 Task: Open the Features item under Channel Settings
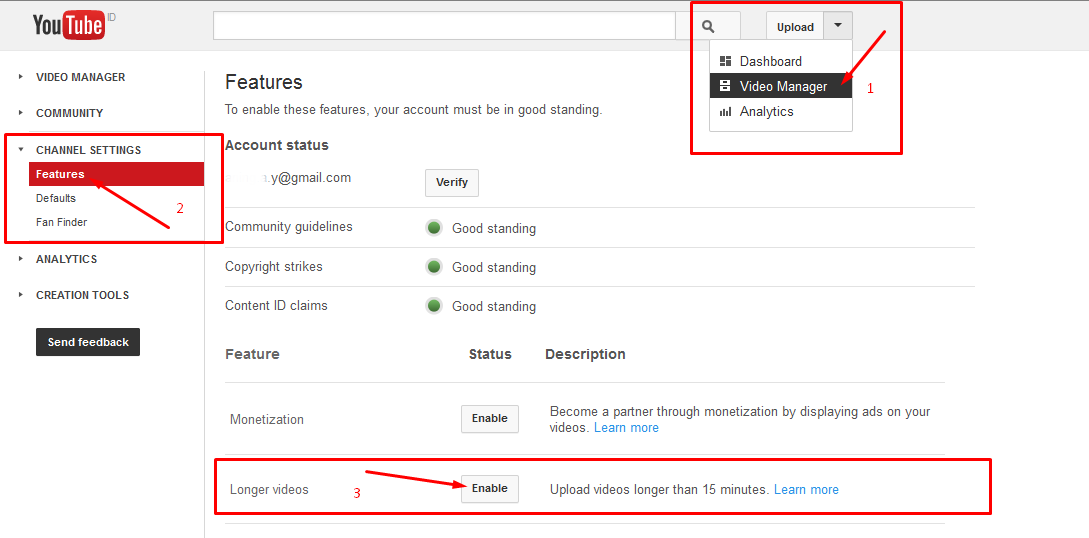pos(116,174)
